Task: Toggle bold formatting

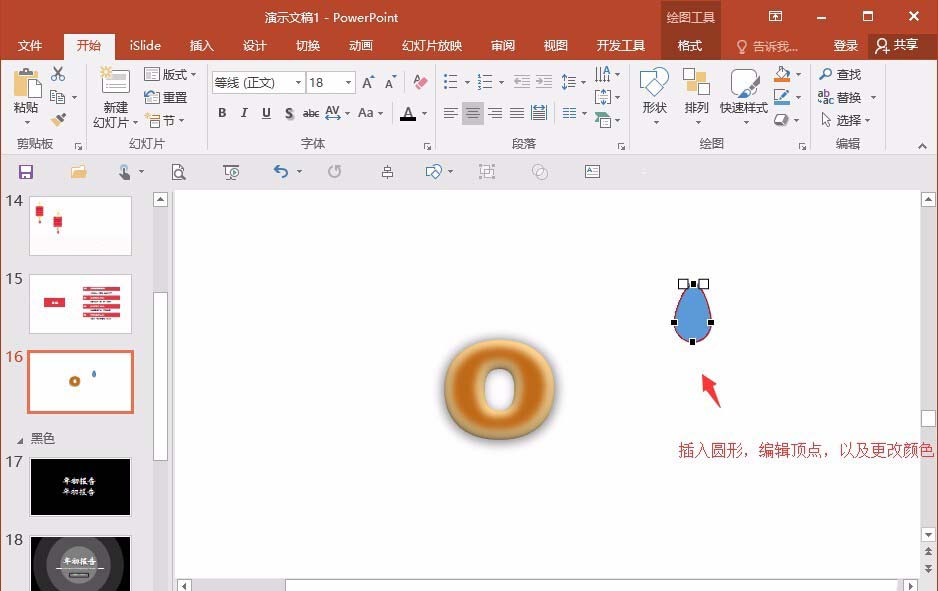Action: coord(222,113)
